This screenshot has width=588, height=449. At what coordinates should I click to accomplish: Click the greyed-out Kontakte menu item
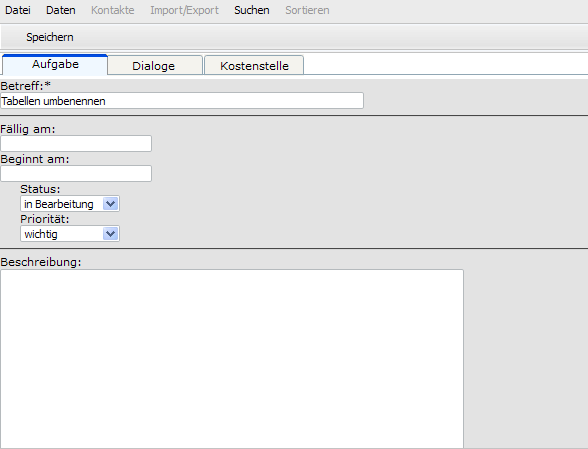click(x=112, y=10)
